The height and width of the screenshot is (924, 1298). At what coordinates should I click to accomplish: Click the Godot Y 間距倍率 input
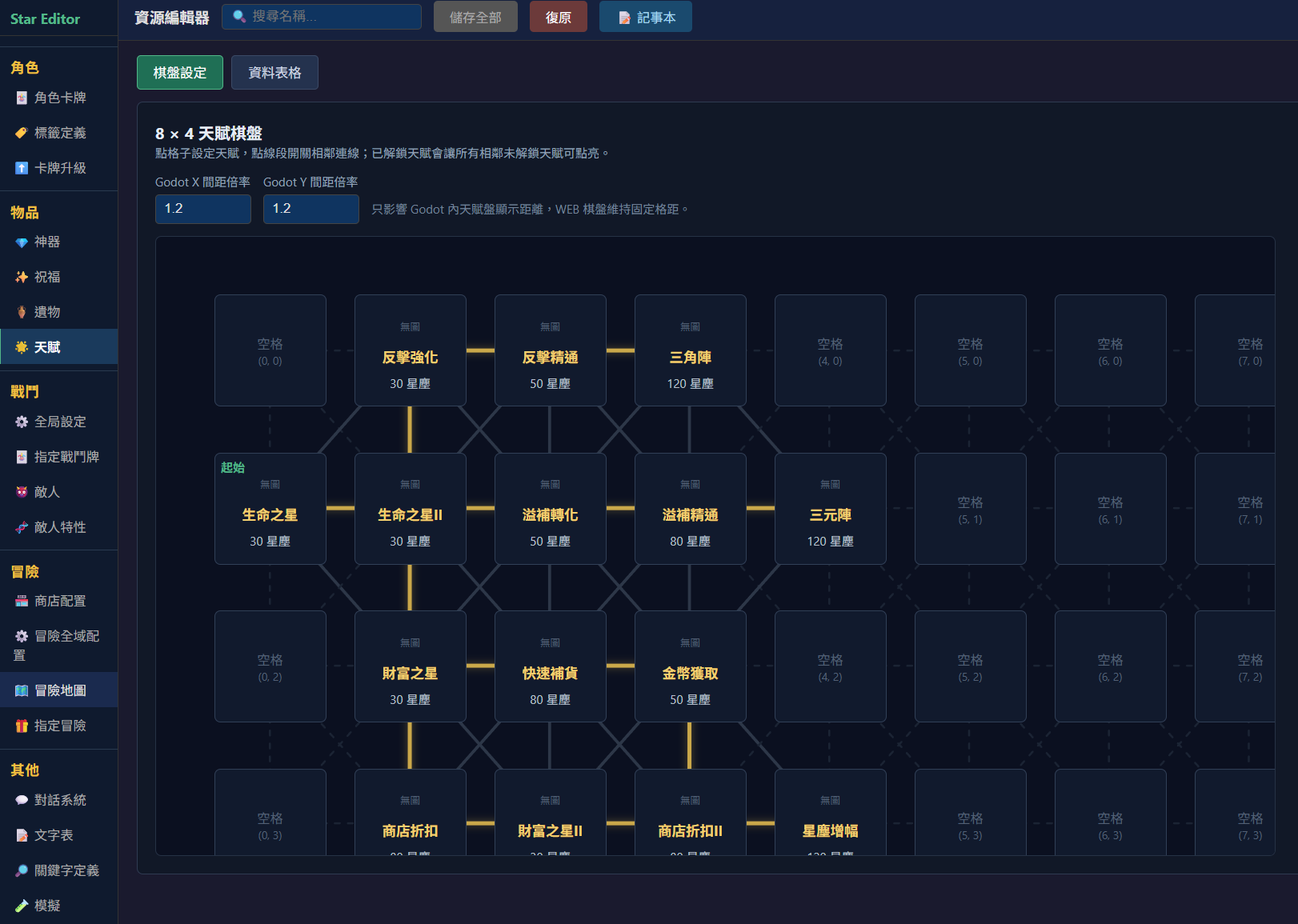(311, 209)
